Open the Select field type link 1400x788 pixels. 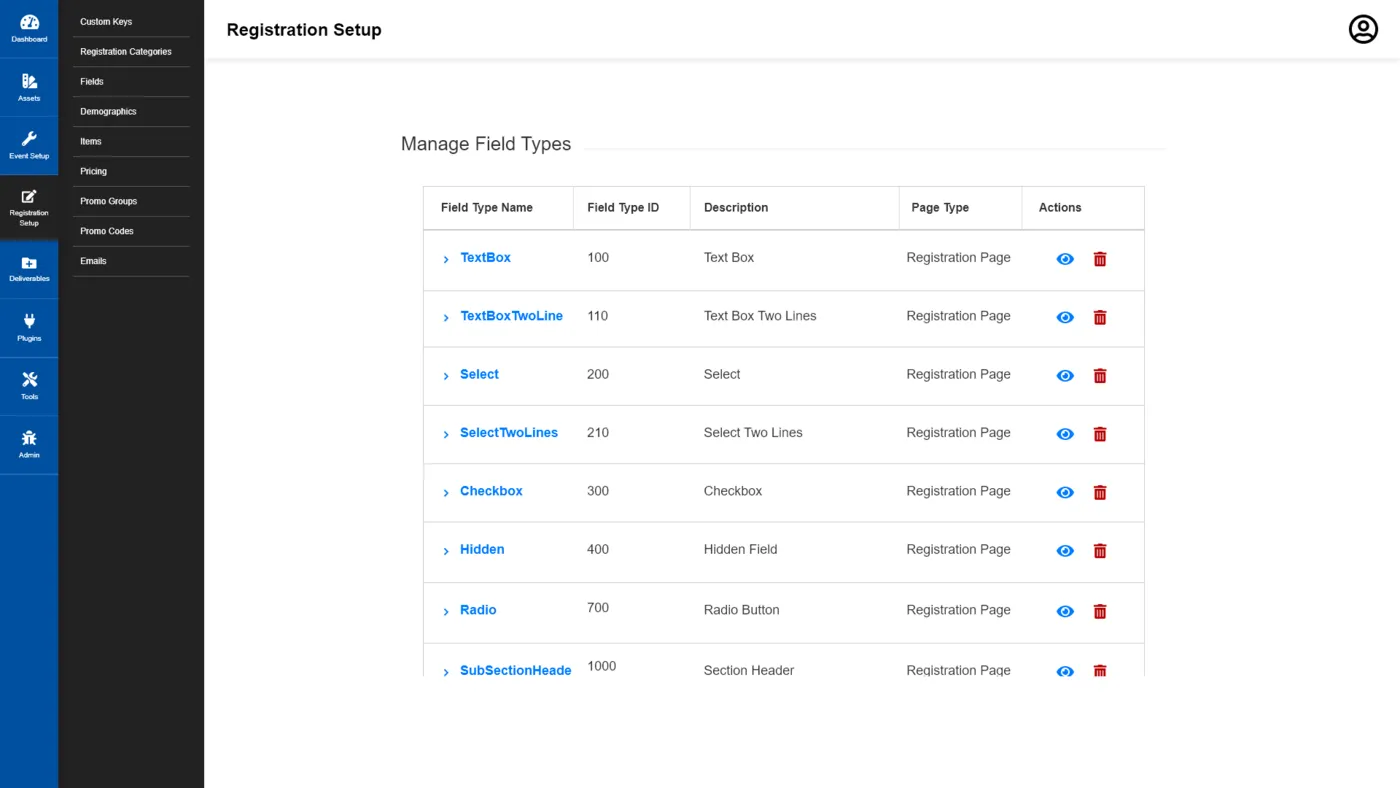479,374
